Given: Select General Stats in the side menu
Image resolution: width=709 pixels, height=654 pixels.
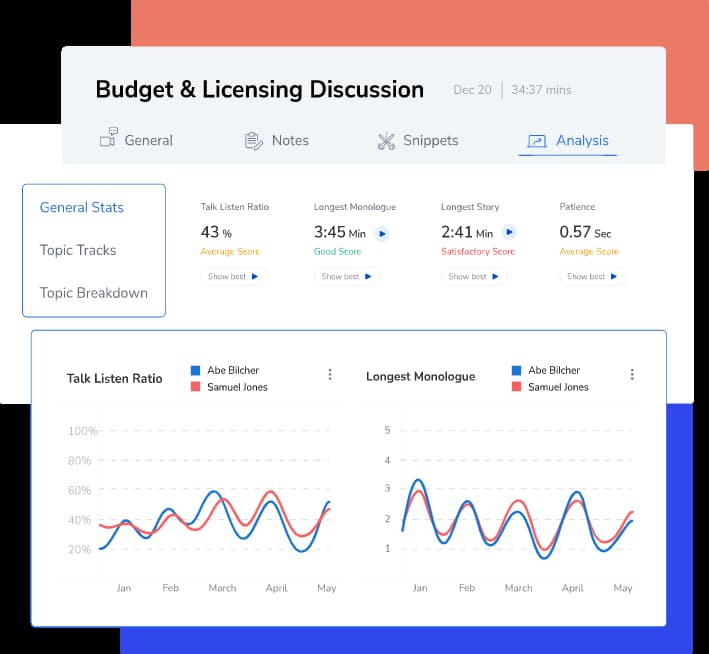Looking at the screenshot, I should pyautogui.click(x=81, y=207).
